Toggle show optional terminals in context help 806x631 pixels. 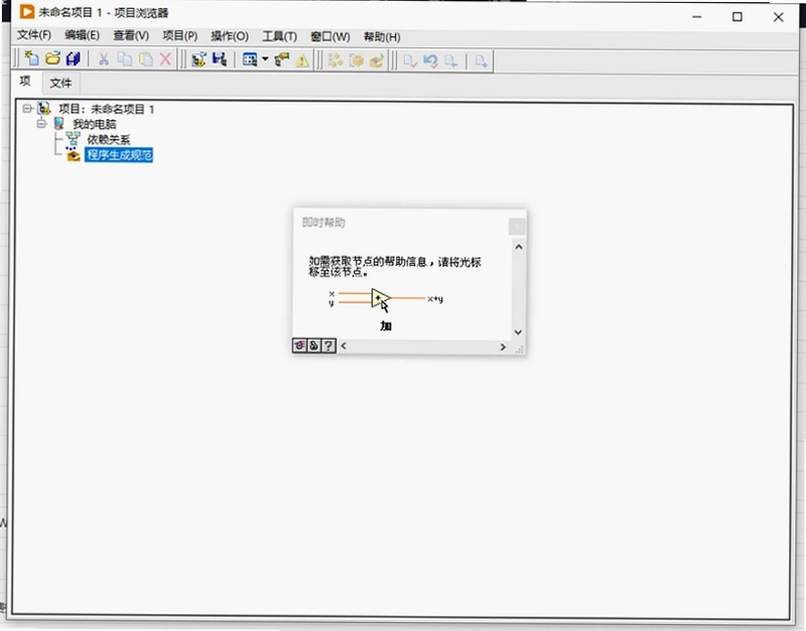tap(300, 345)
